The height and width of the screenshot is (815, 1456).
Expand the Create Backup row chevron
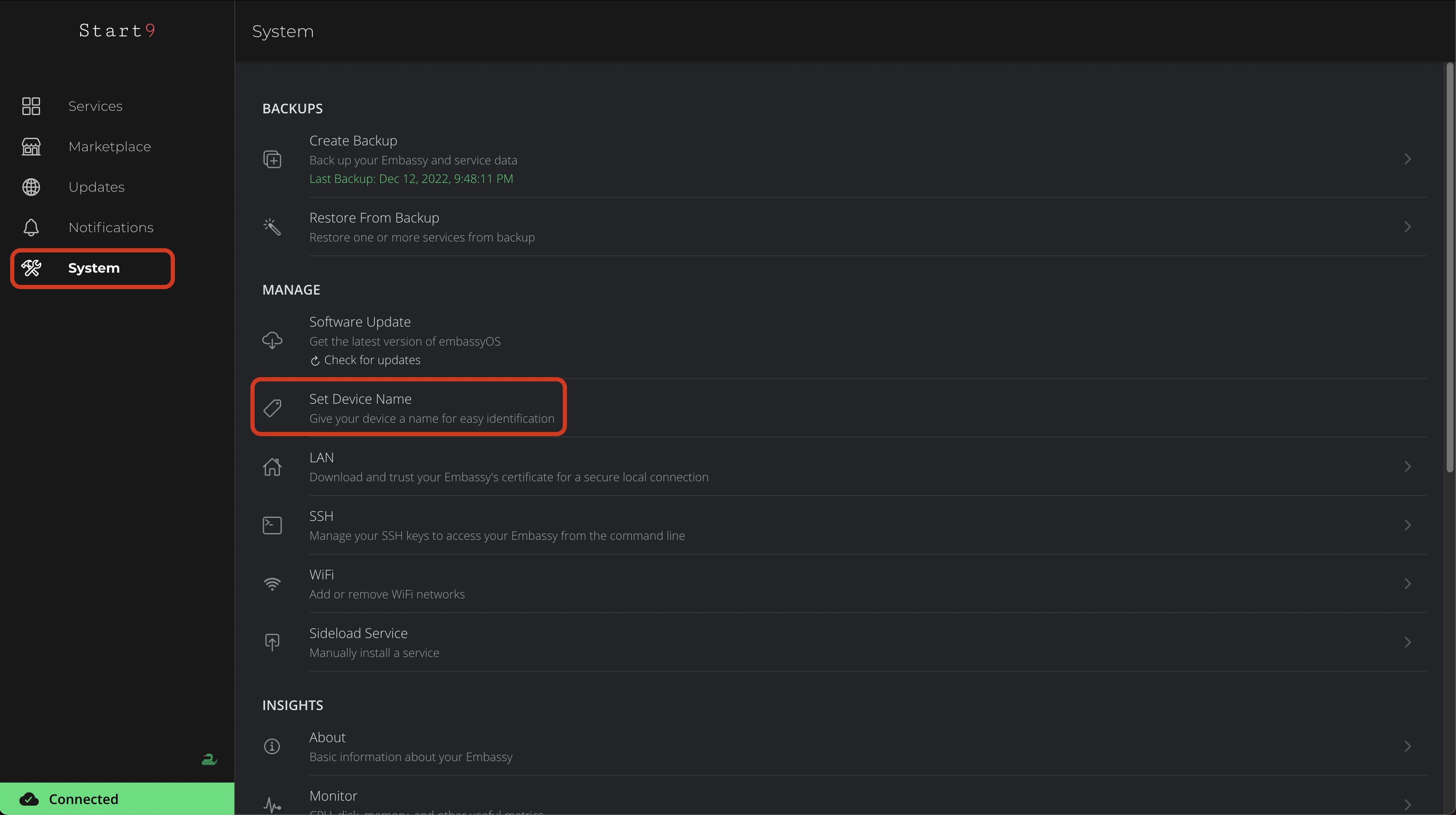coord(1408,159)
